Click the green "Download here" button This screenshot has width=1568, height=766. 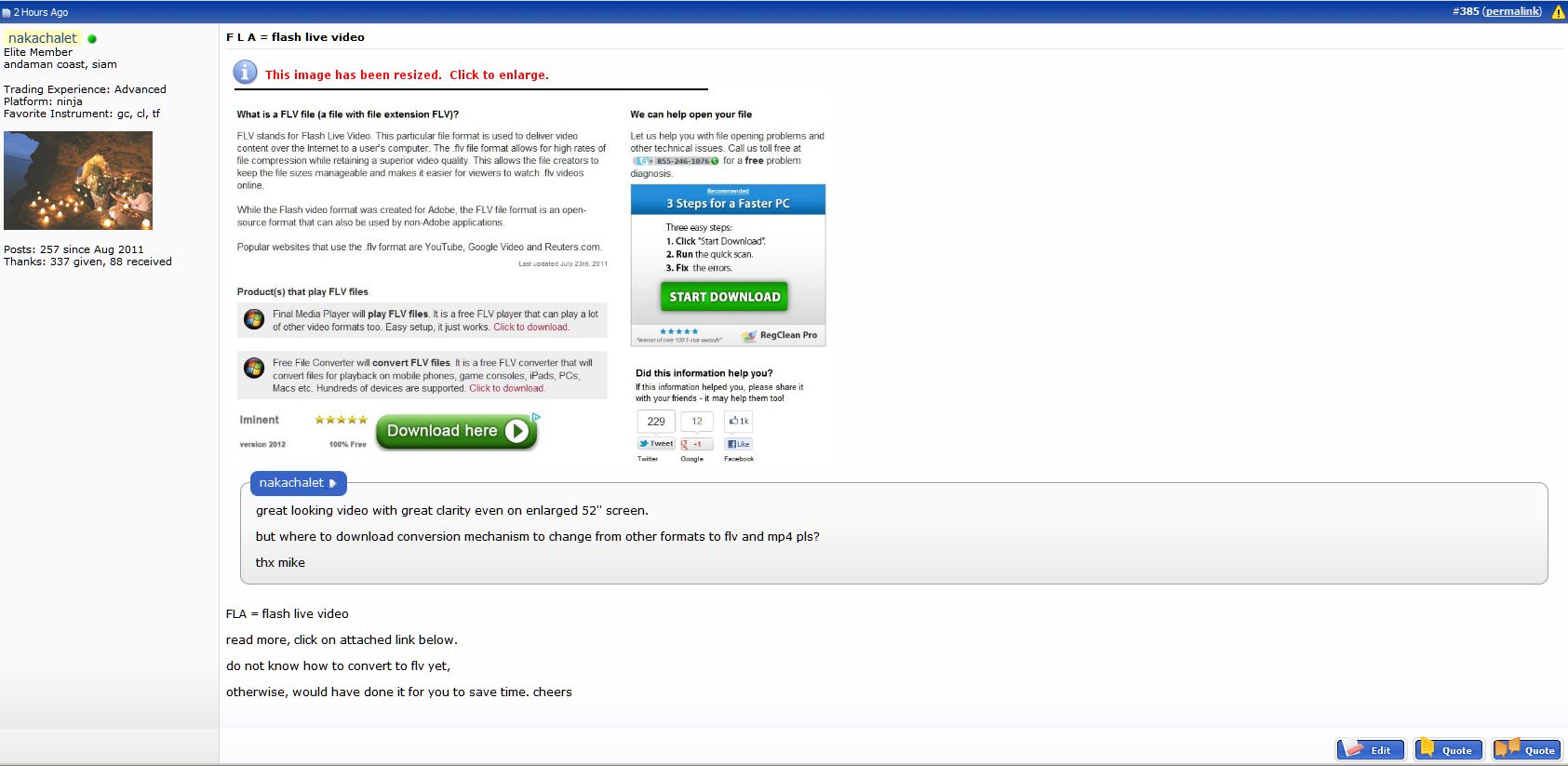click(456, 431)
